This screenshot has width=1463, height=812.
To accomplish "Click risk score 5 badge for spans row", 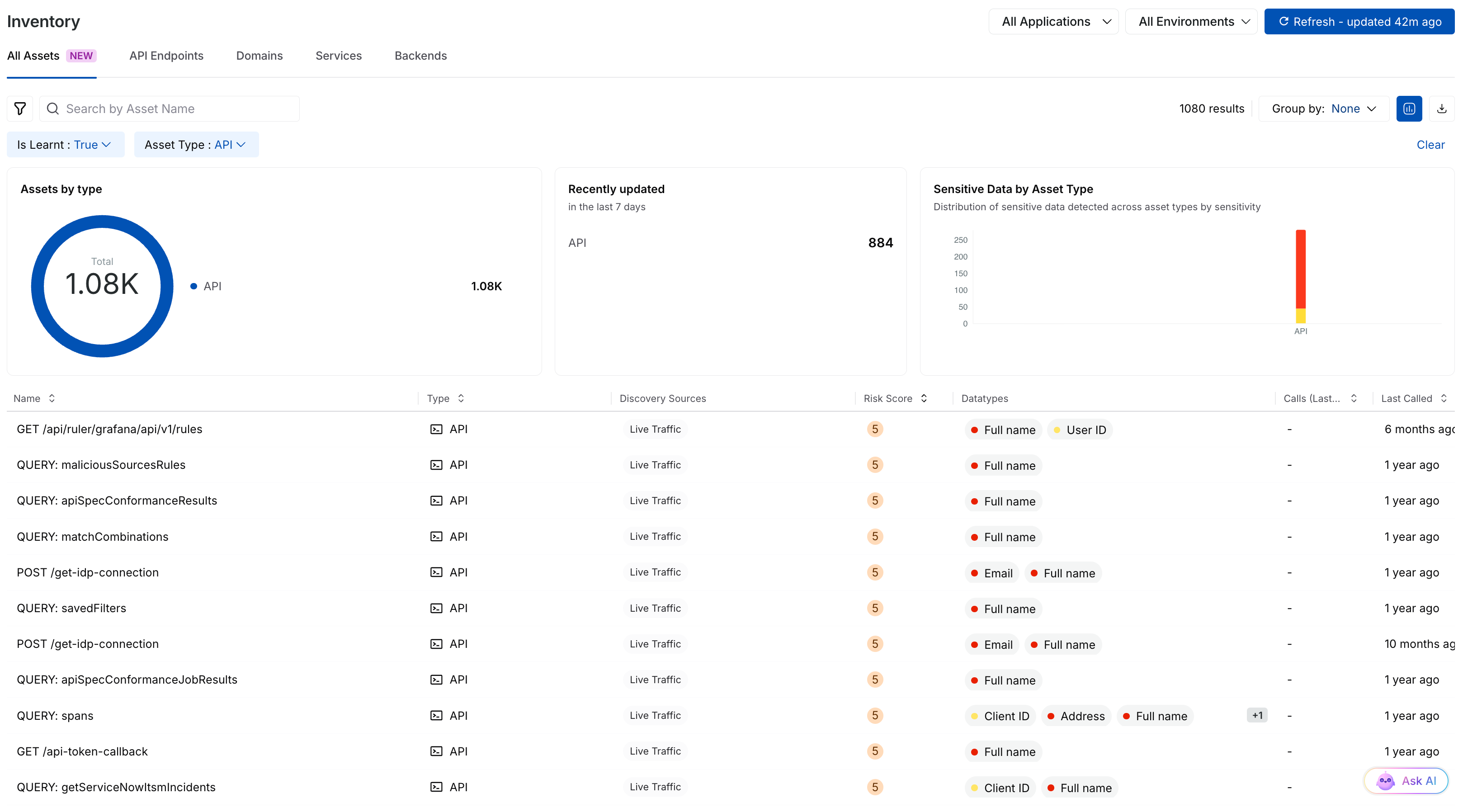I will 875,715.
